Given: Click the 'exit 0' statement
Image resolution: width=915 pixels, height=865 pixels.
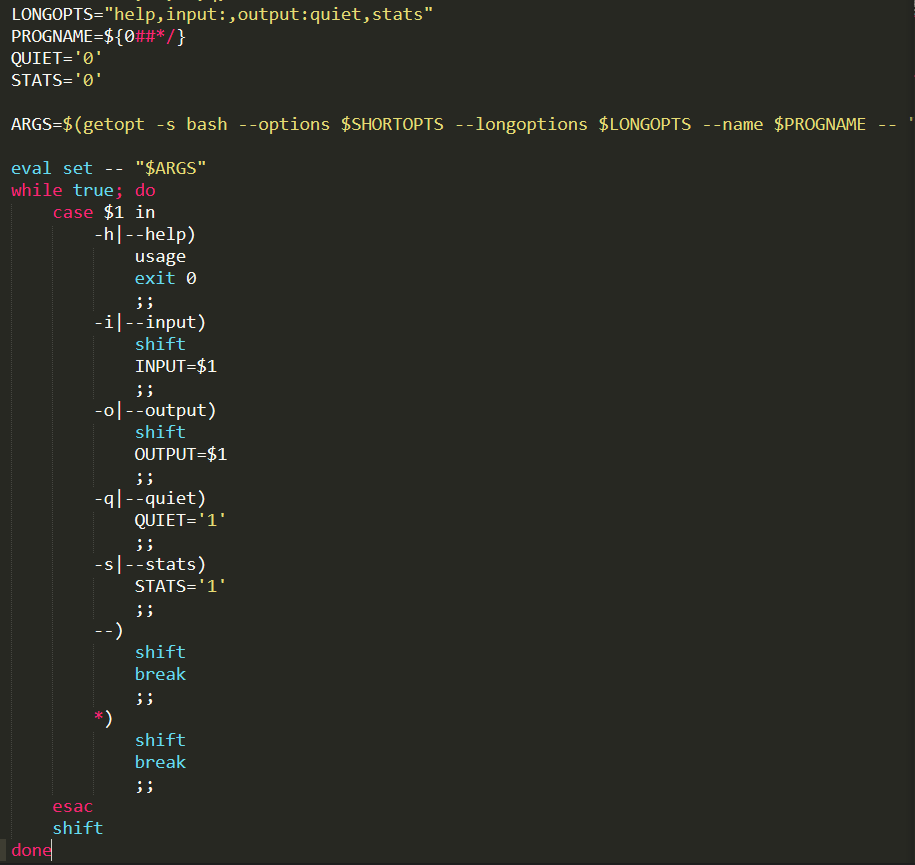Looking at the screenshot, I should click(x=165, y=278).
